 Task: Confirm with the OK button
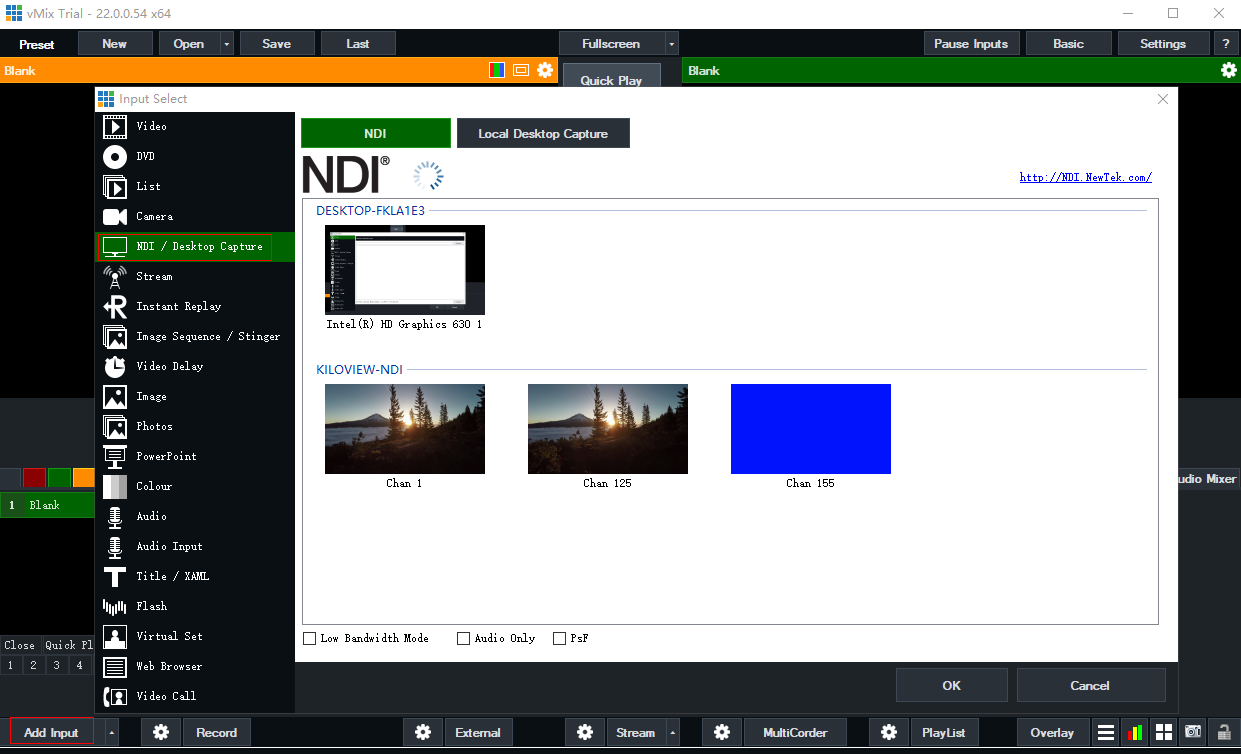952,685
